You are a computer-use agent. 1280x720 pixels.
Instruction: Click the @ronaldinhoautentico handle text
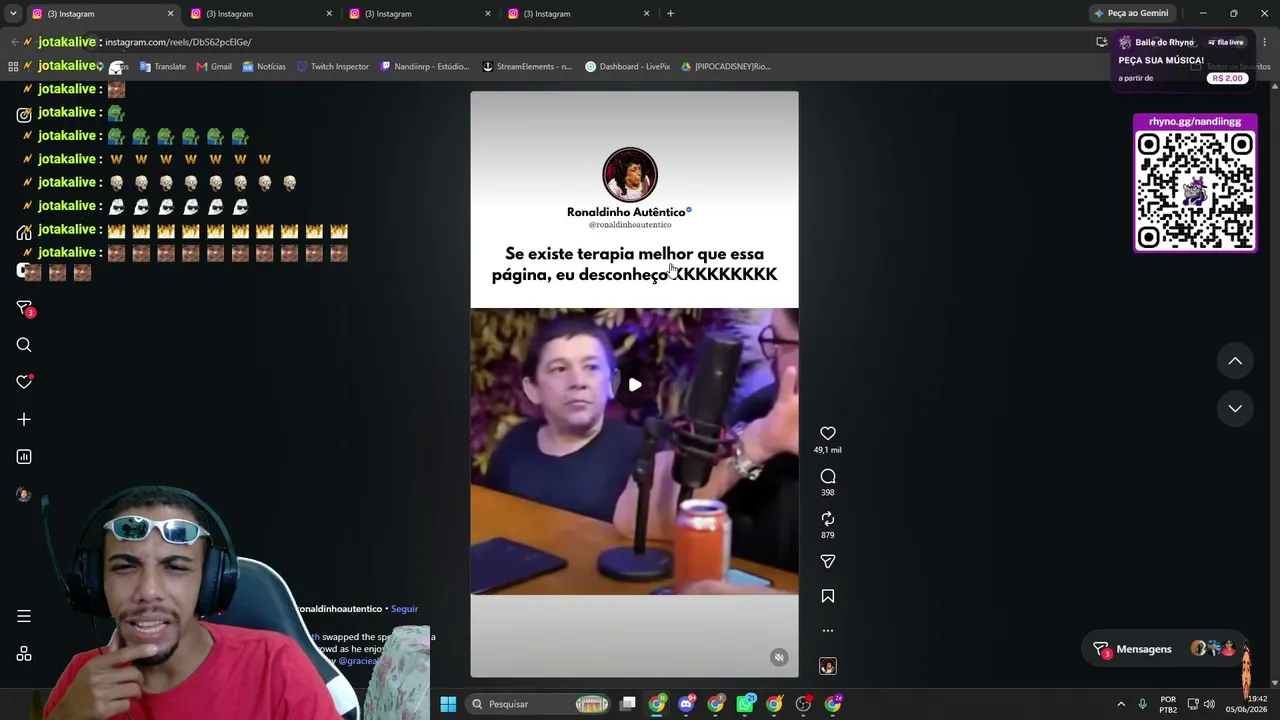pos(630,225)
